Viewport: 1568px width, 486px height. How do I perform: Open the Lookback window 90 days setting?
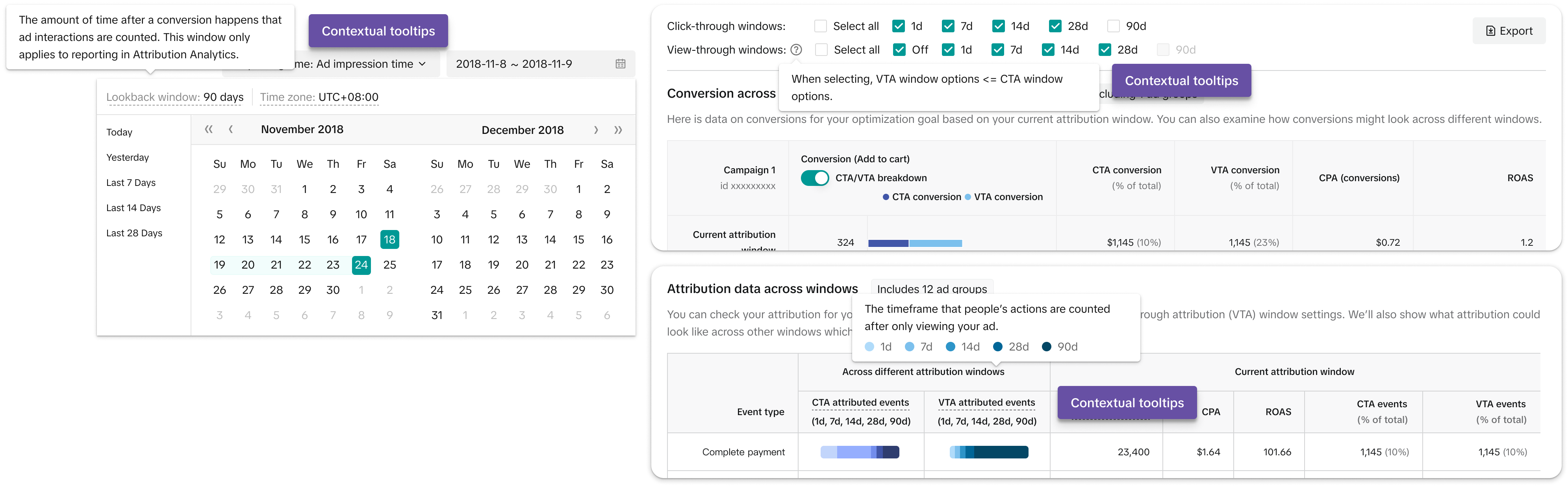175,97
